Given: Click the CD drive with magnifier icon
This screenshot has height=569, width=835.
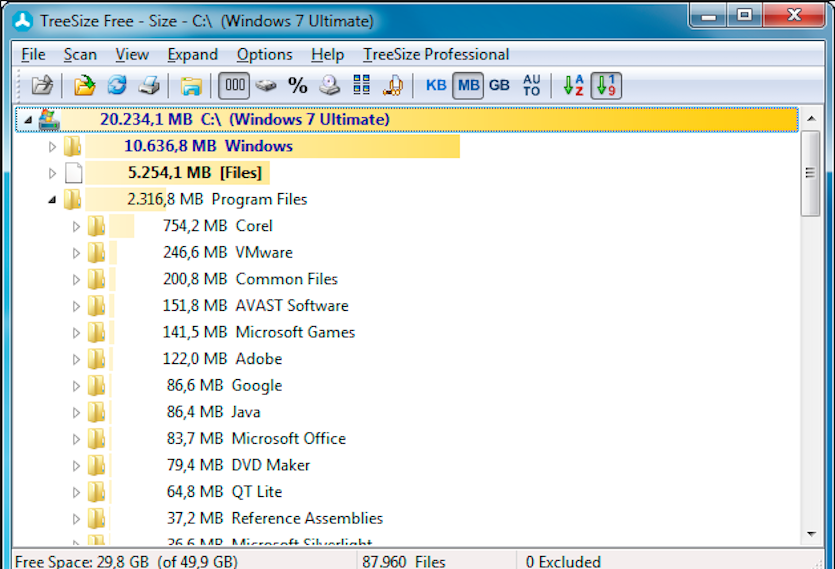Looking at the screenshot, I should [330, 85].
